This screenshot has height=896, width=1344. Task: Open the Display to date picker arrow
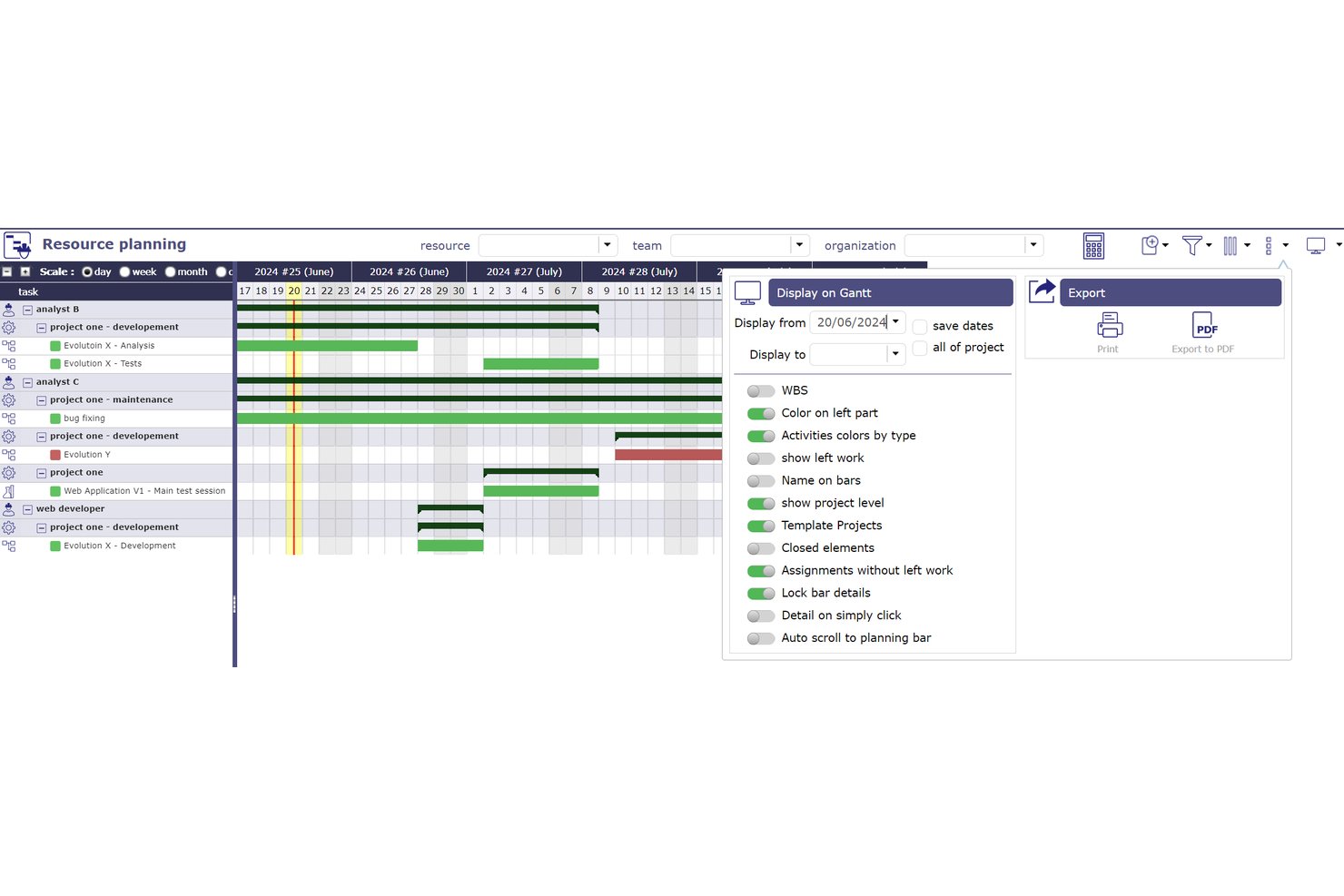pyautogui.click(x=895, y=354)
